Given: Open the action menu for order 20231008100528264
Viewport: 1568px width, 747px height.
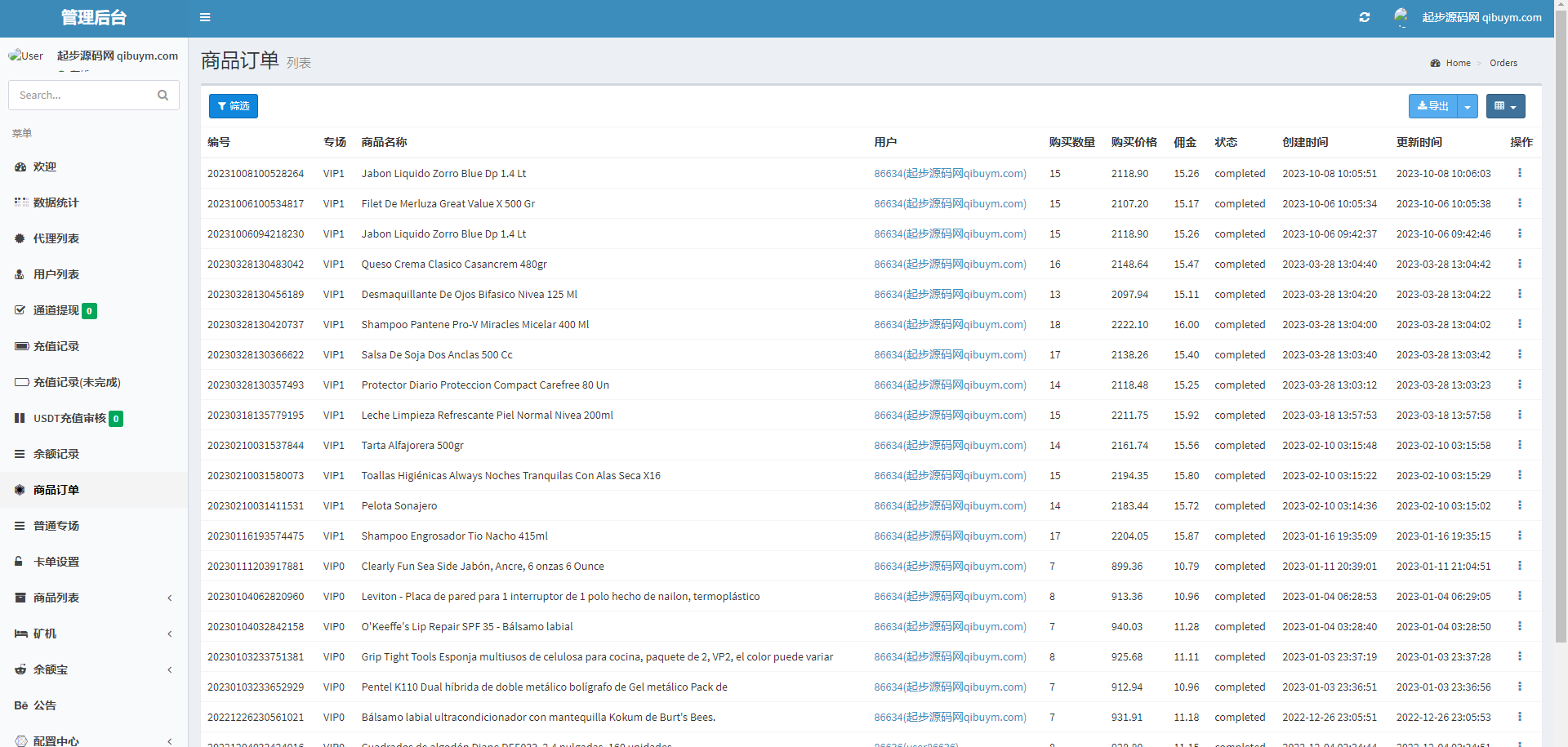Looking at the screenshot, I should [x=1519, y=173].
